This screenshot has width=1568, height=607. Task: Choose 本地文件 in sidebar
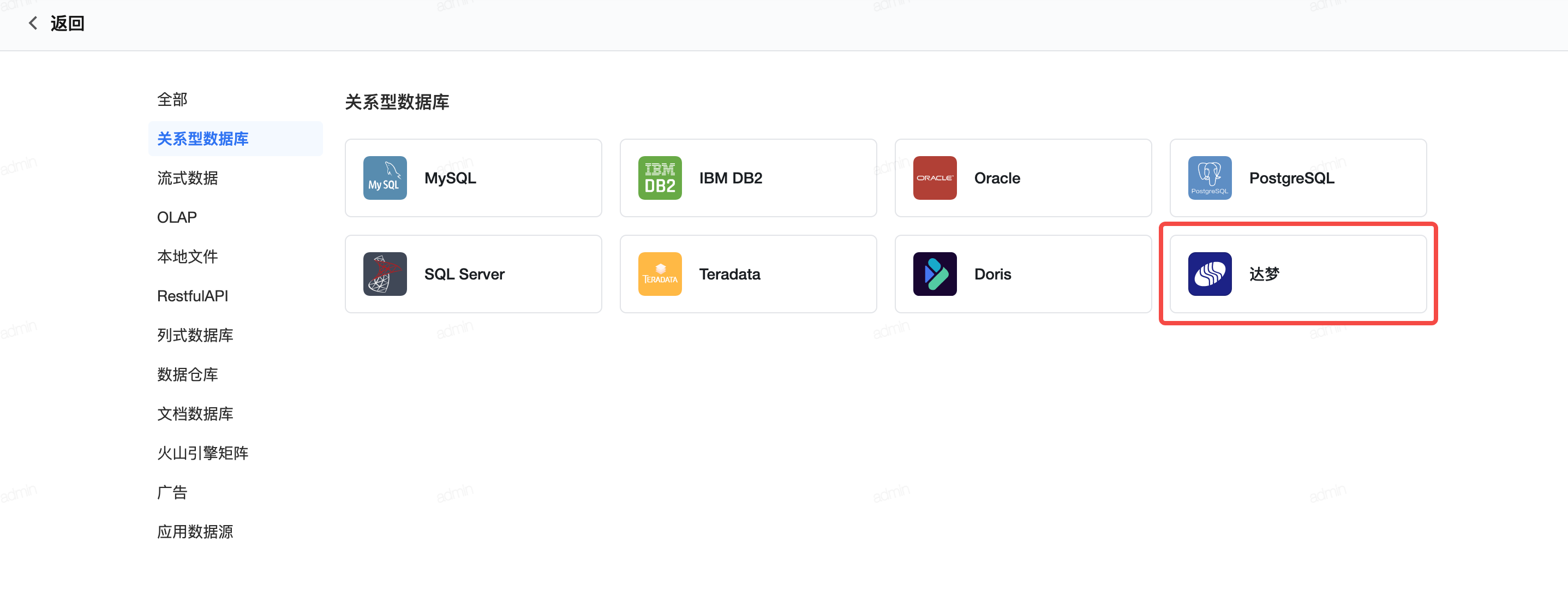[x=188, y=257]
